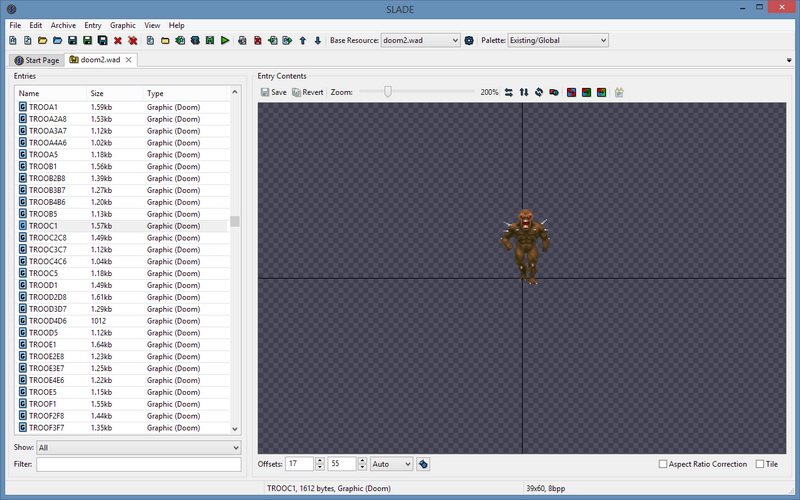Click the Move Entry Up arrow icon
Viewport: 800px width, 500px height.
(302, 41)
